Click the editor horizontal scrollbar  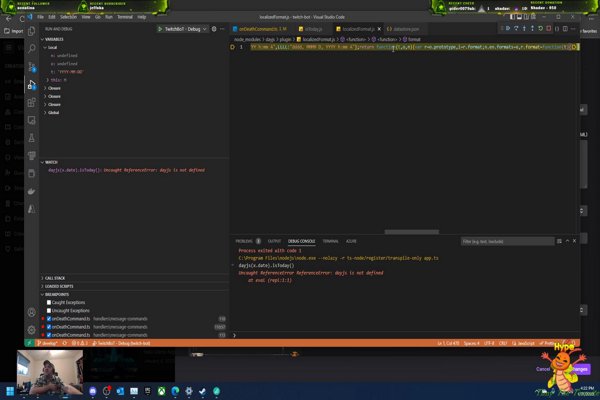pos(412,232)
